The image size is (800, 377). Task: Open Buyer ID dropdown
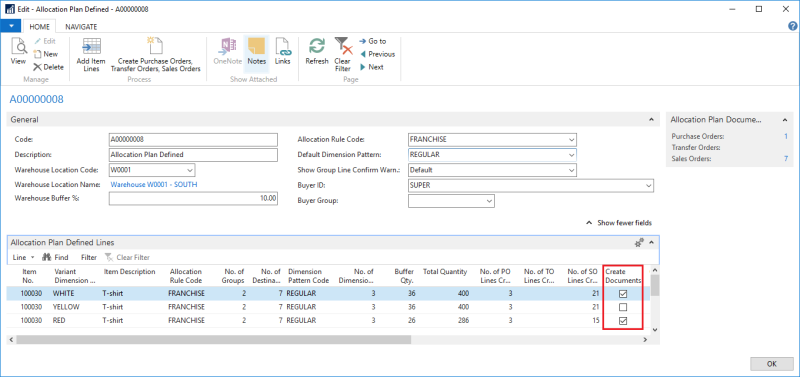(x=648, y=186)
